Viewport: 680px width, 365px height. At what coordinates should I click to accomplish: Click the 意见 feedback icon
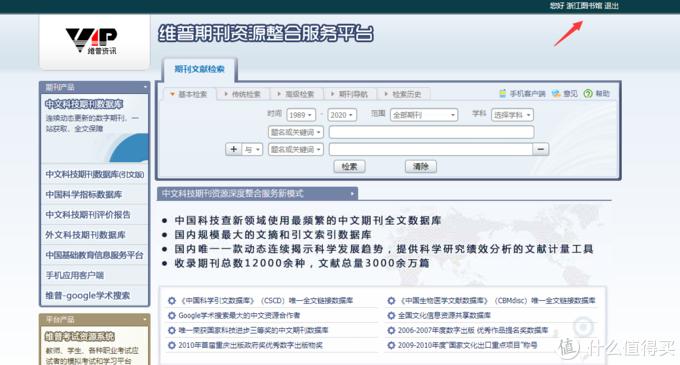point(556,93)
